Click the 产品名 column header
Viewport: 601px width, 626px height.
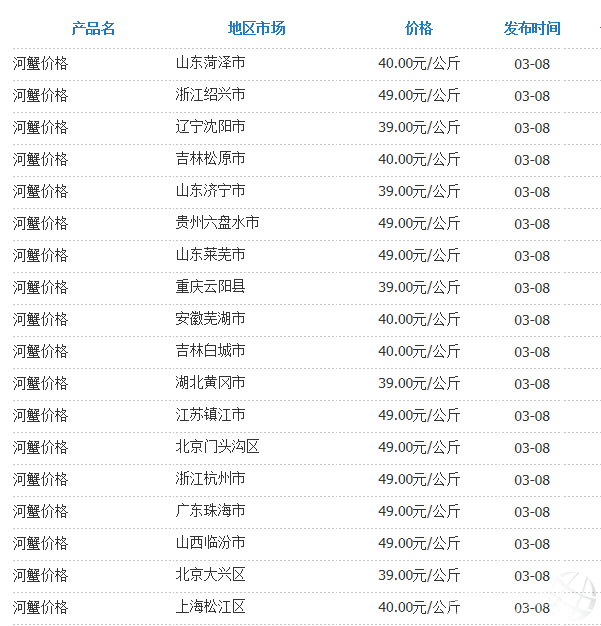coord(93,28)
